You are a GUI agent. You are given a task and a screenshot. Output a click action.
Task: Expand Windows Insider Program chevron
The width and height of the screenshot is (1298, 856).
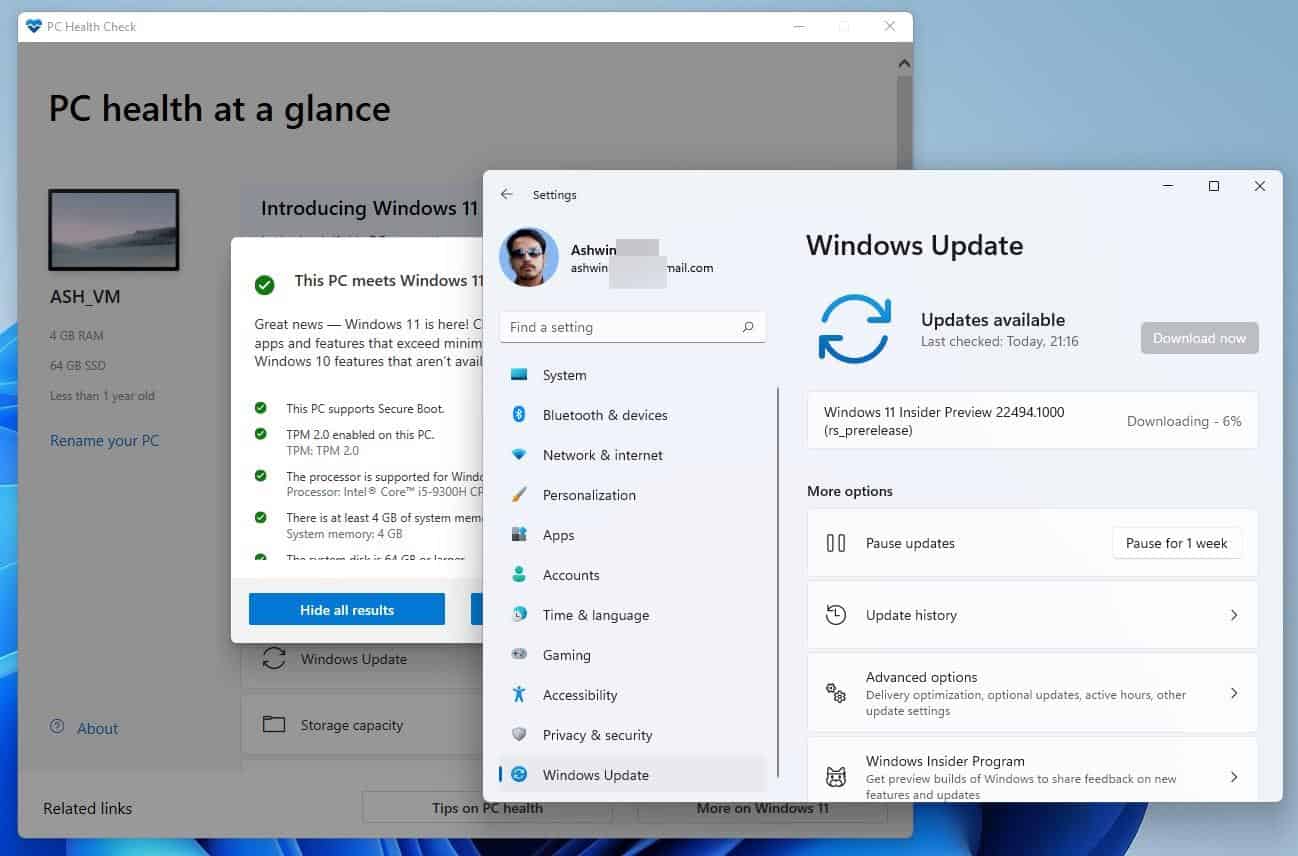(1234, 777)
